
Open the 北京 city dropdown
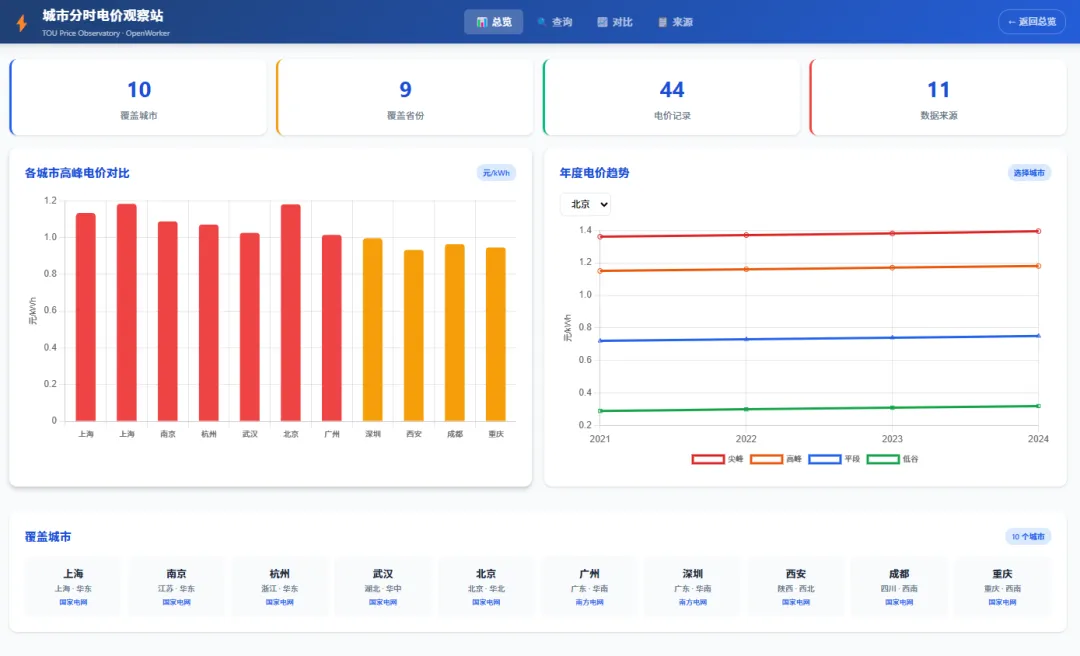coord(585,204)
